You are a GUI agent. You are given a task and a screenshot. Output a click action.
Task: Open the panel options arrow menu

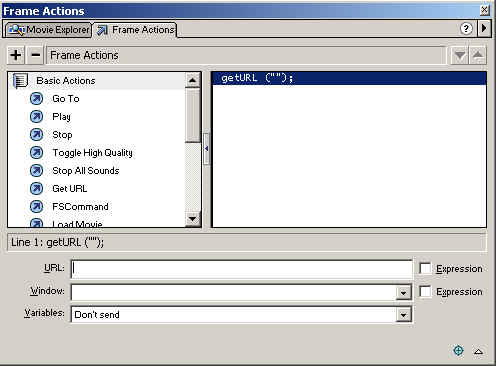pos(484,28)
